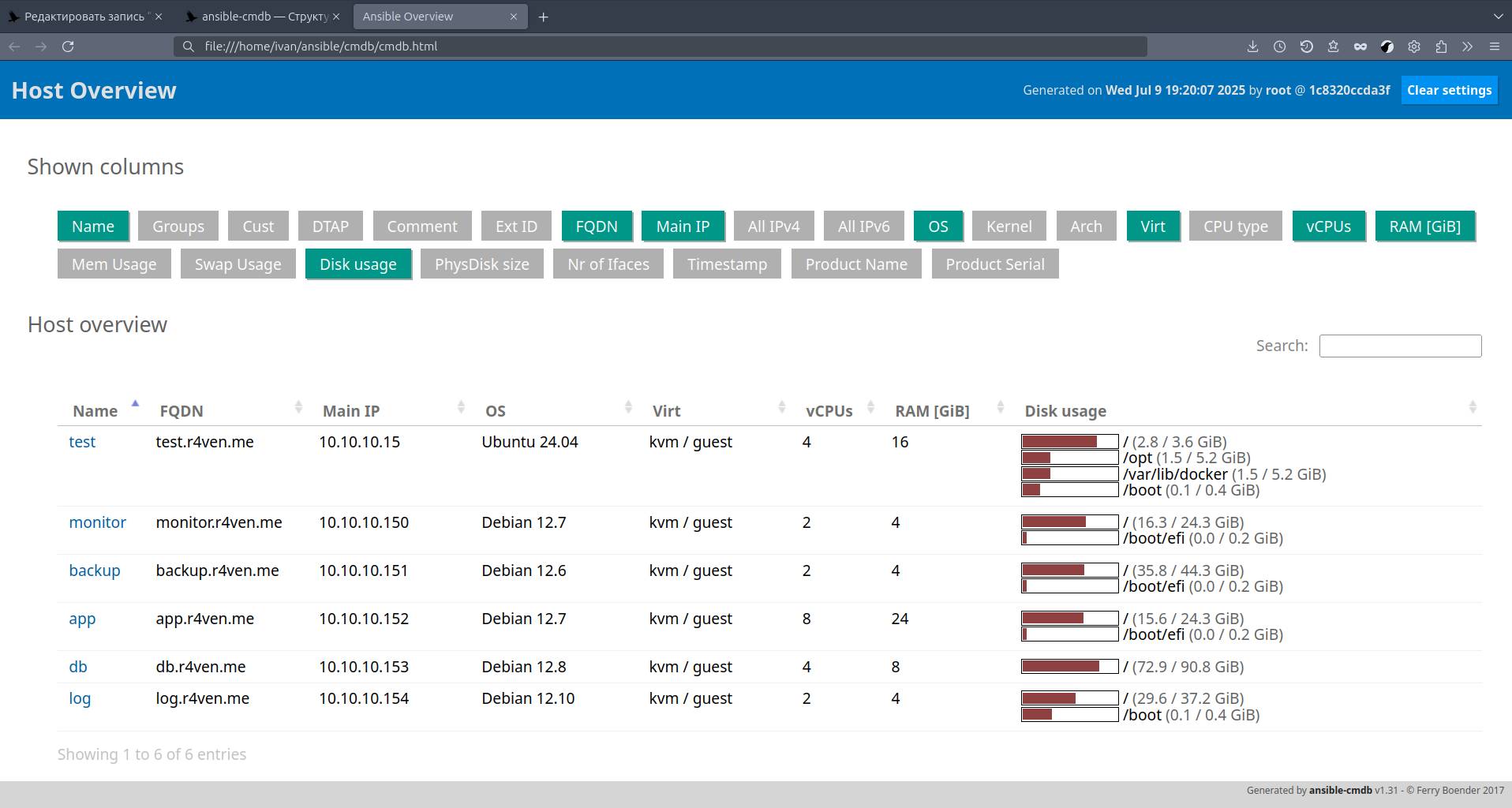The width and height of the screenshot is (1512, 808).
Task: Sort table by vCPUs column header
Action: point(829,411)
